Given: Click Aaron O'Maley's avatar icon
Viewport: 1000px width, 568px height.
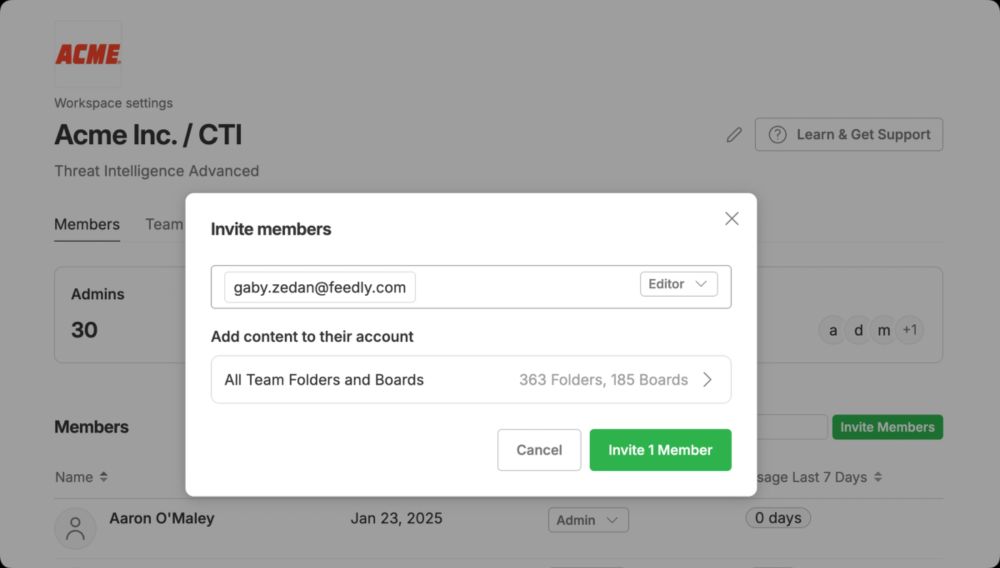Looking at the screenshot, I should coord(75,528).
